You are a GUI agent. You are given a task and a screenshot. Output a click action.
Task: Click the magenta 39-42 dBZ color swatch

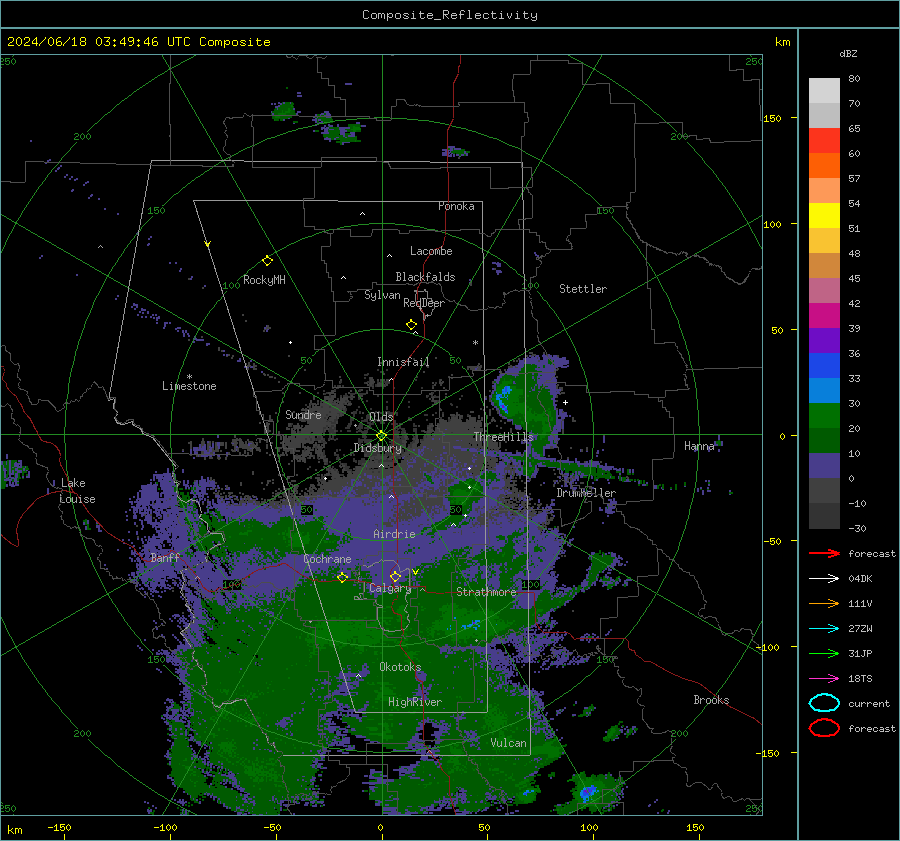[x=824, y=316]
